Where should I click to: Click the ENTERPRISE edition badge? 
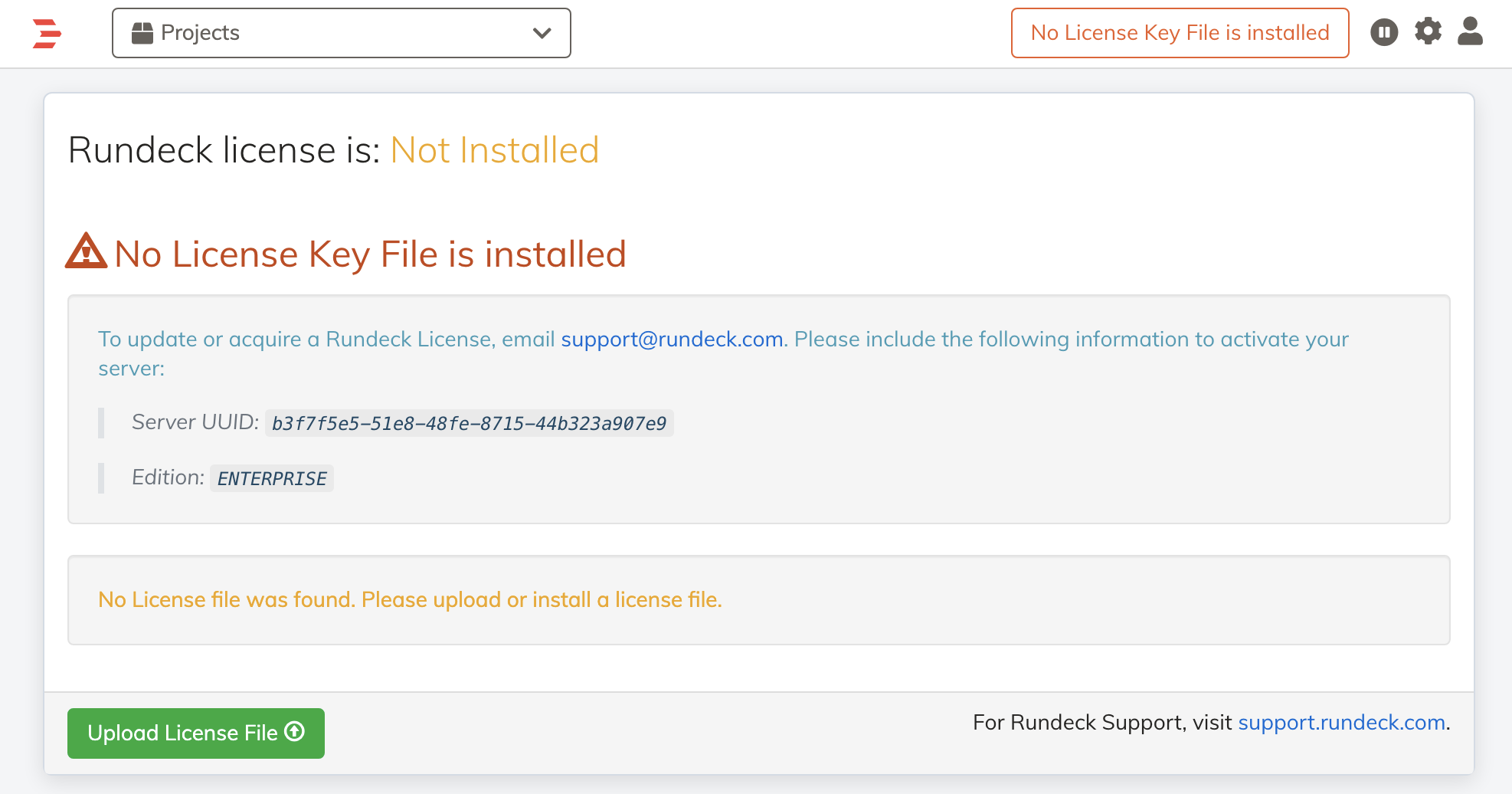point(271,477)
